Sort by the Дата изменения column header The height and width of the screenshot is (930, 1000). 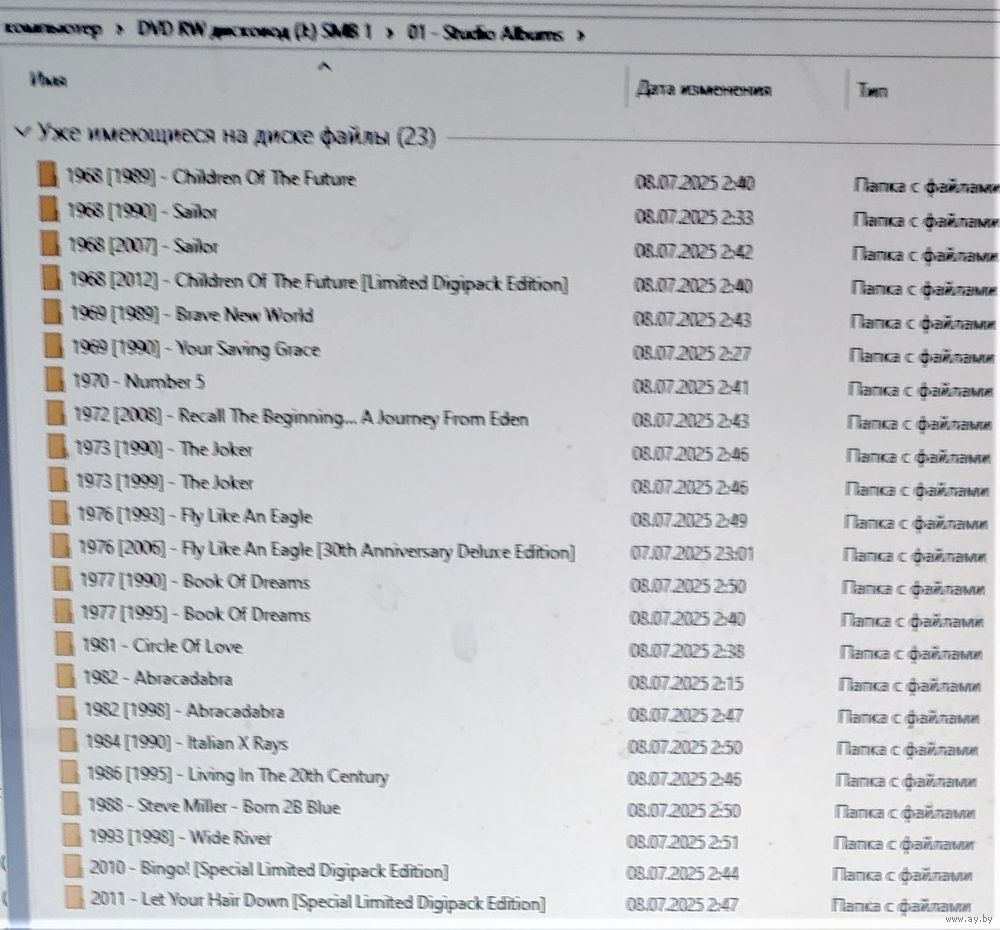pyautogui.click(x=703, y=89)
